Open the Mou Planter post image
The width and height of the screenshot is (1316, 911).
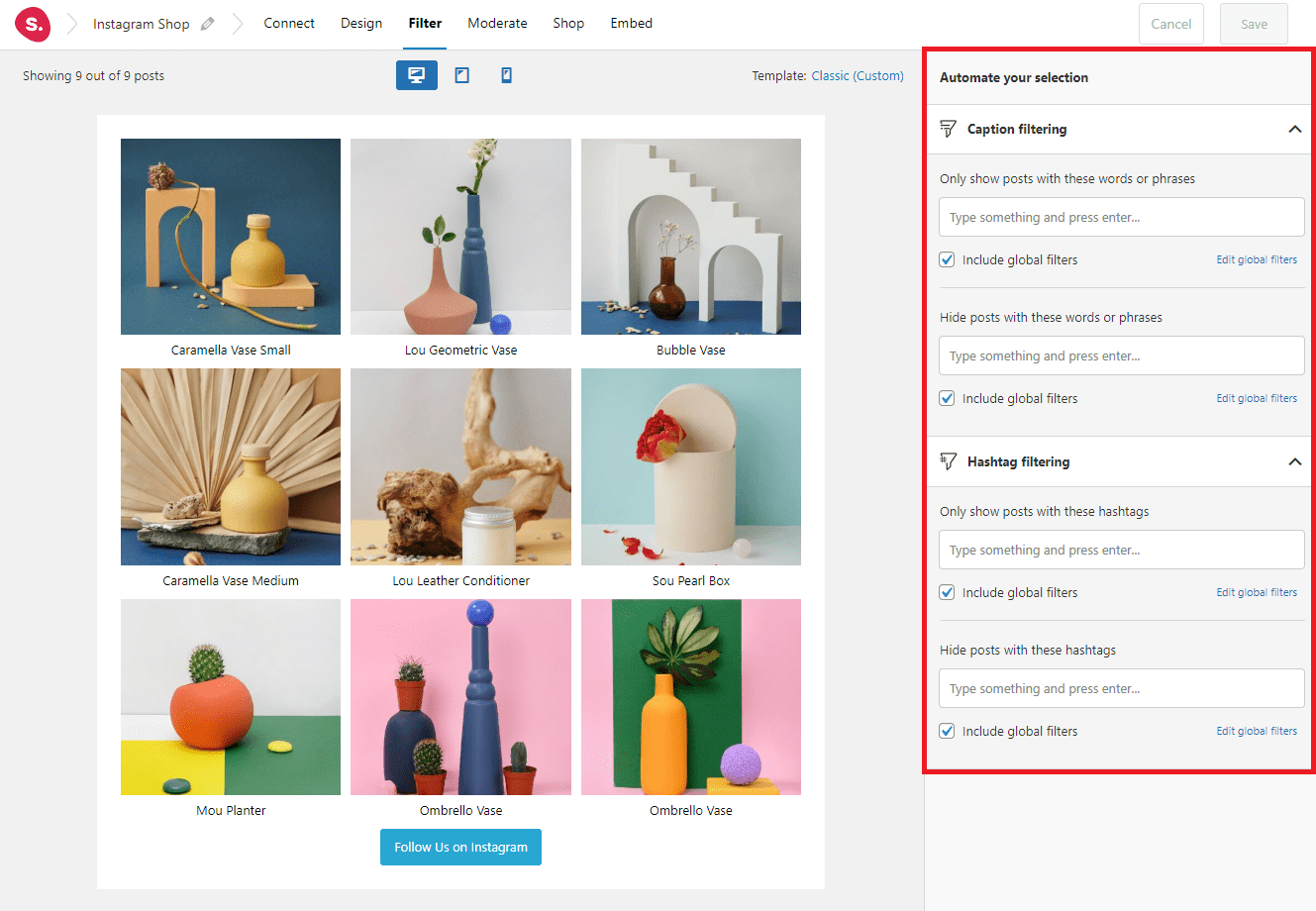pos(231,697)
